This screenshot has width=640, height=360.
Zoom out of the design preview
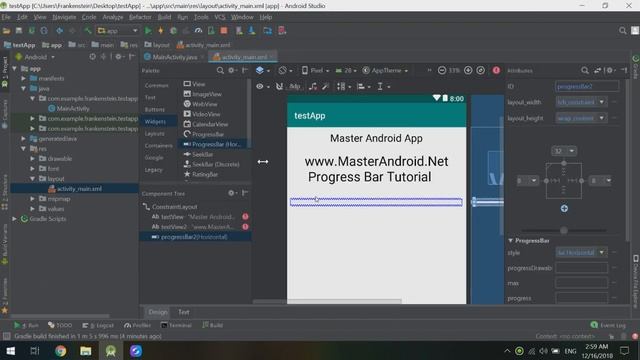point(442,70)
